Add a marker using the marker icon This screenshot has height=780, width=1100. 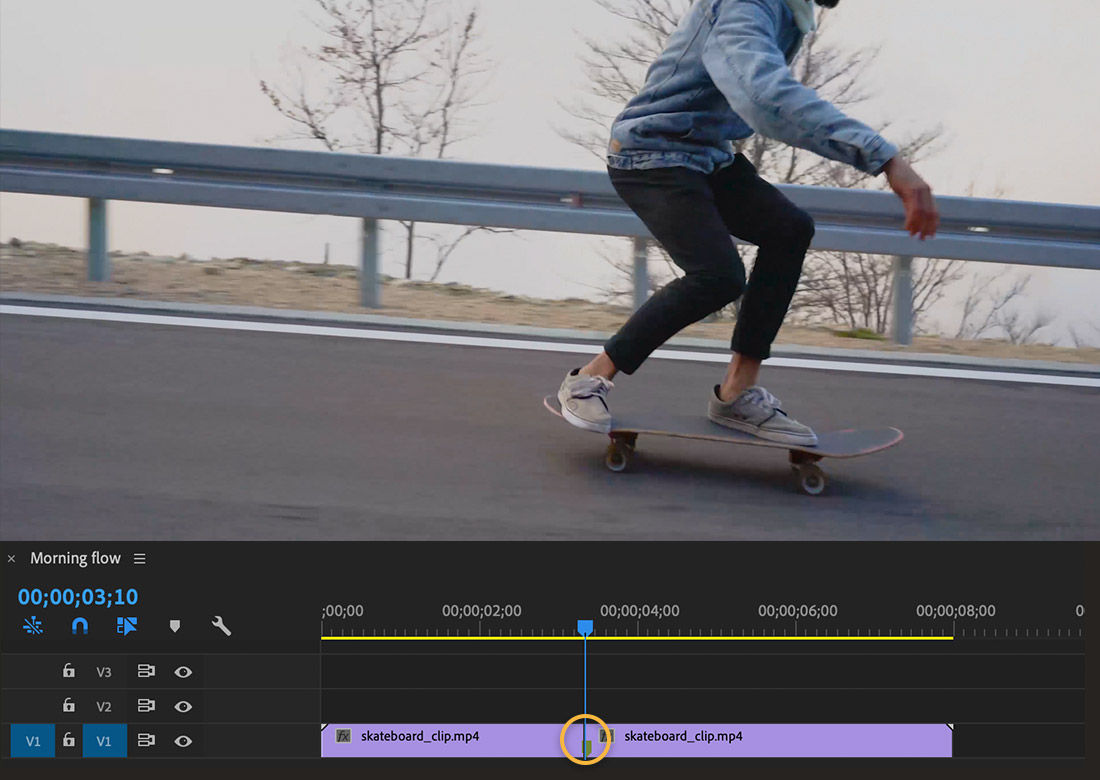[x=175, y=626]
